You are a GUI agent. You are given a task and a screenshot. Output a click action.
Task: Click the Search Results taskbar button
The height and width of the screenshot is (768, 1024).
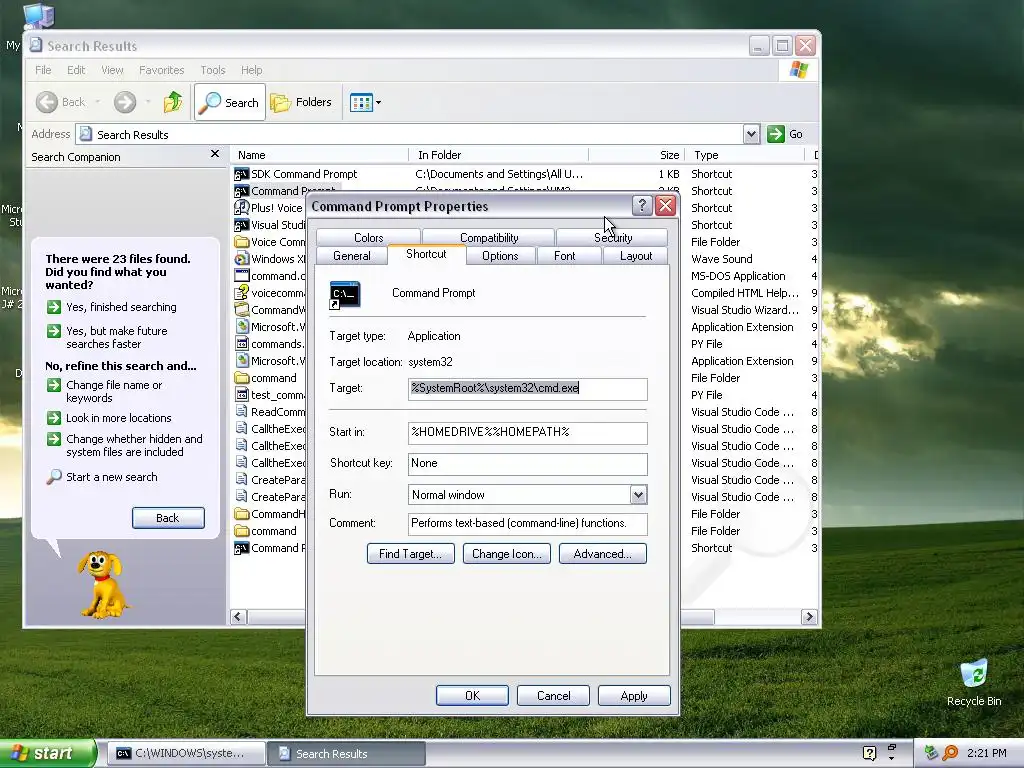346,754
